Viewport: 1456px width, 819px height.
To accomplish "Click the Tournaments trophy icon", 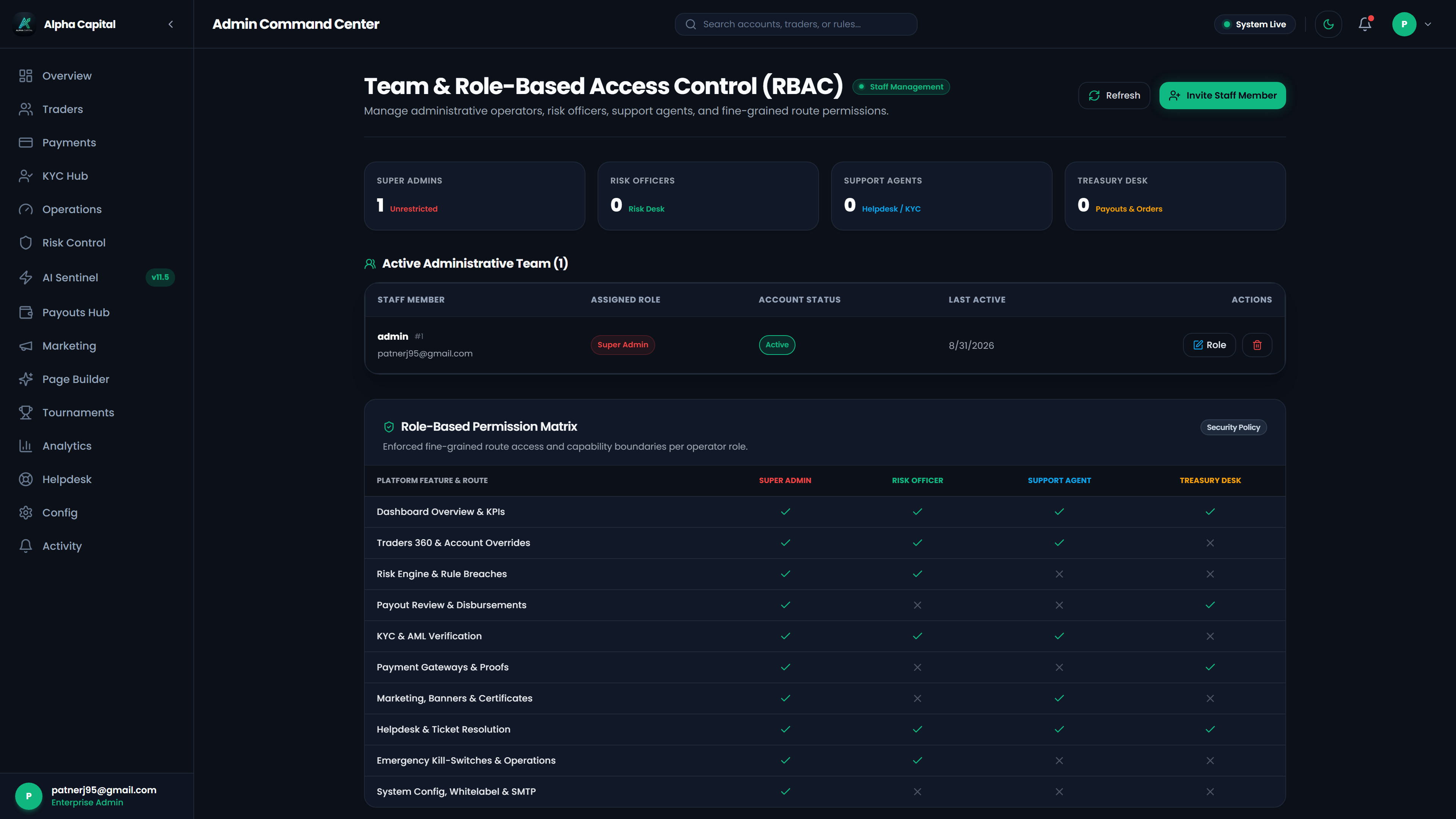I will [25, 413].
